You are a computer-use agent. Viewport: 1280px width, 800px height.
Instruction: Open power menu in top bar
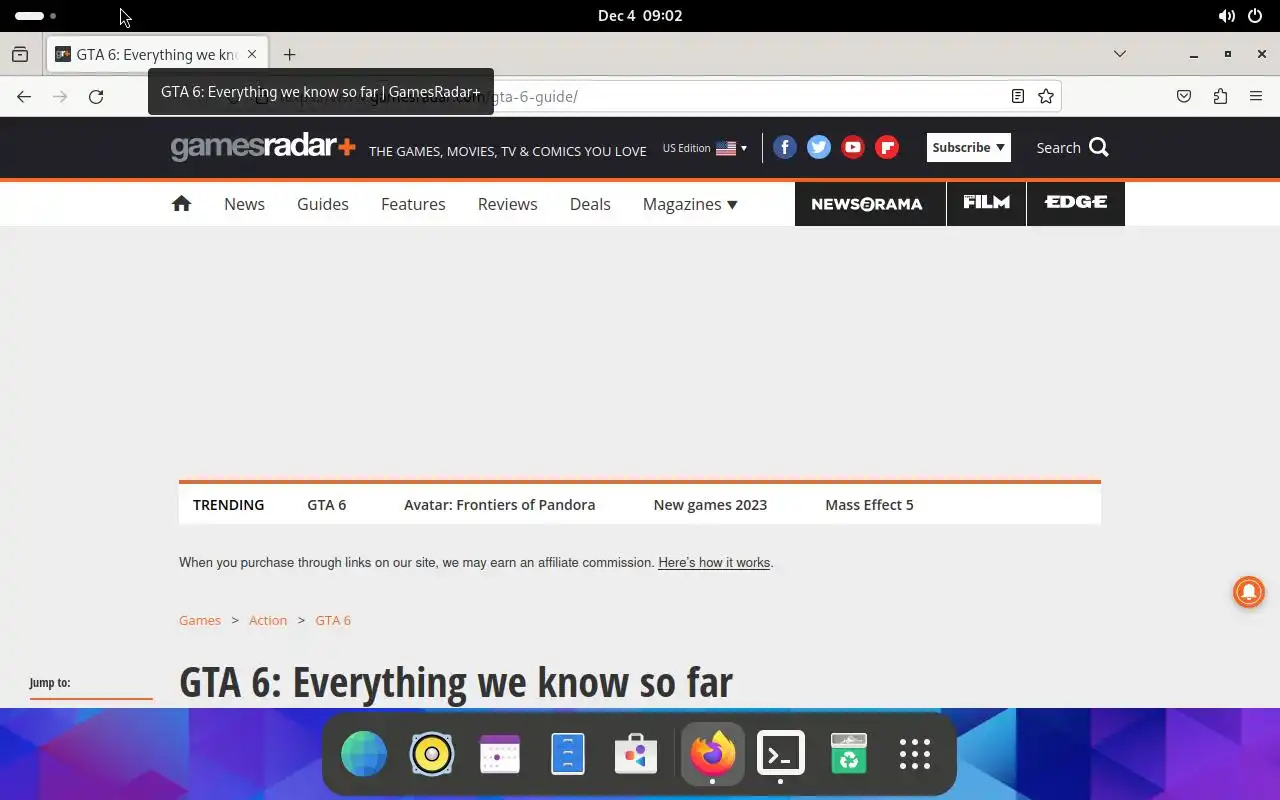[x=1255, y=16]
